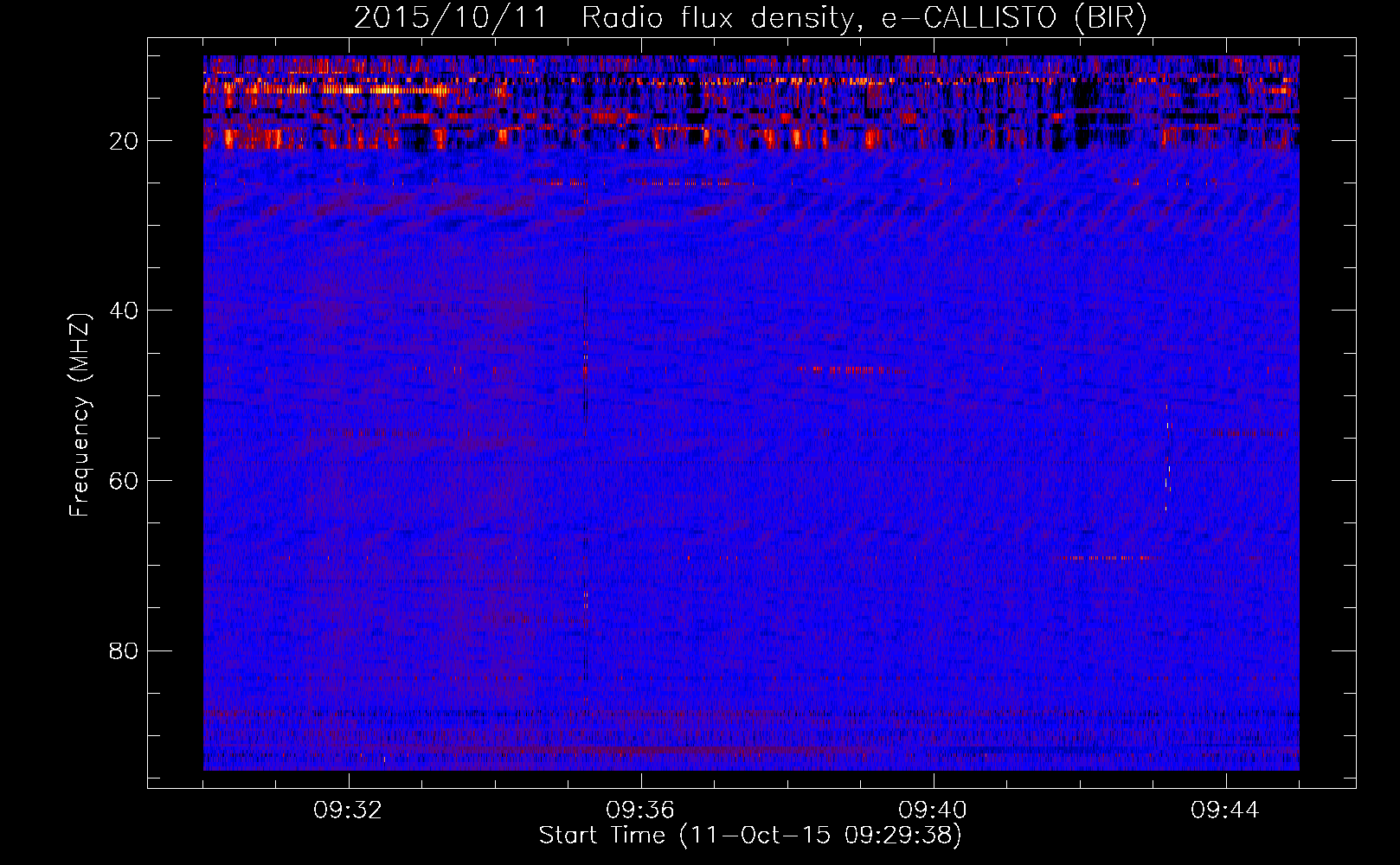This screenshot has height=865, width=1400.
Task: Click the 09:32 time tick label
Action: pyautogui.click(x=349, y=811)
